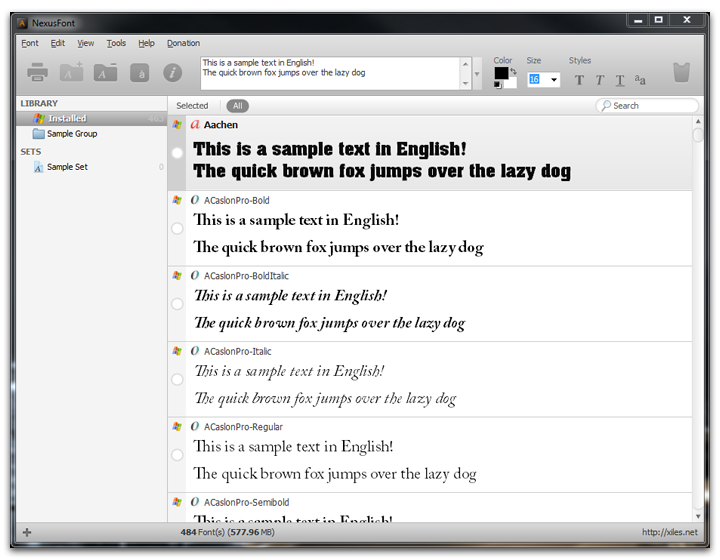Click the ACaslonPro-Semibold OpenType icon

tap(195, 502)
